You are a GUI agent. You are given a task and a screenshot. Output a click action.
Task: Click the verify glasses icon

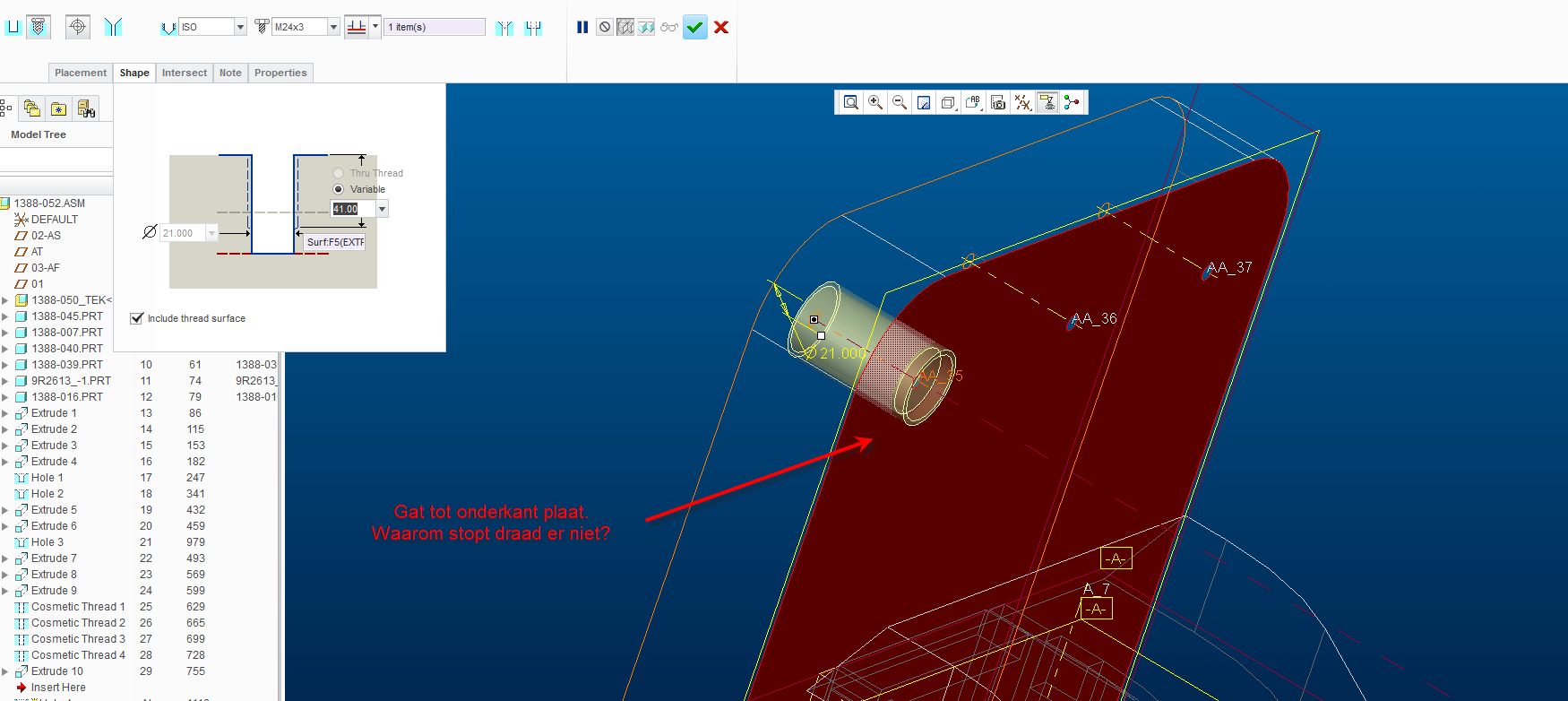[x=669, y=27]
